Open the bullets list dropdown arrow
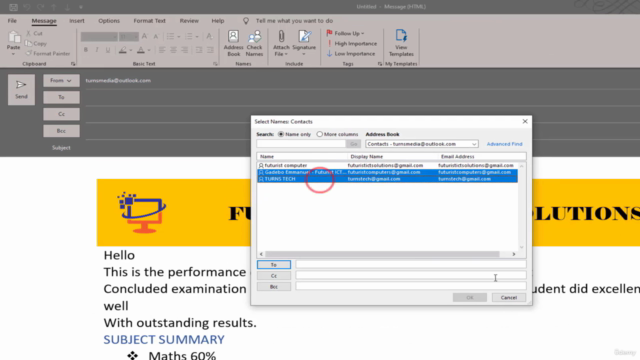Screen dimensions: 640x360 (179, 37)
